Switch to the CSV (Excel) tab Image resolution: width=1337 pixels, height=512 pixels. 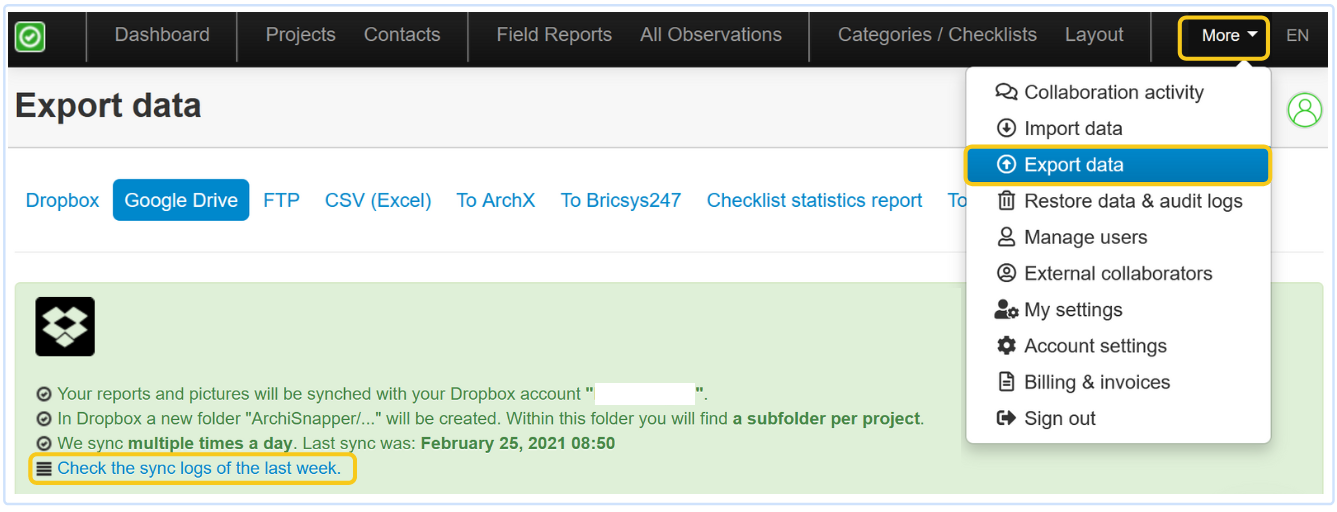click(x=378, y=200)
